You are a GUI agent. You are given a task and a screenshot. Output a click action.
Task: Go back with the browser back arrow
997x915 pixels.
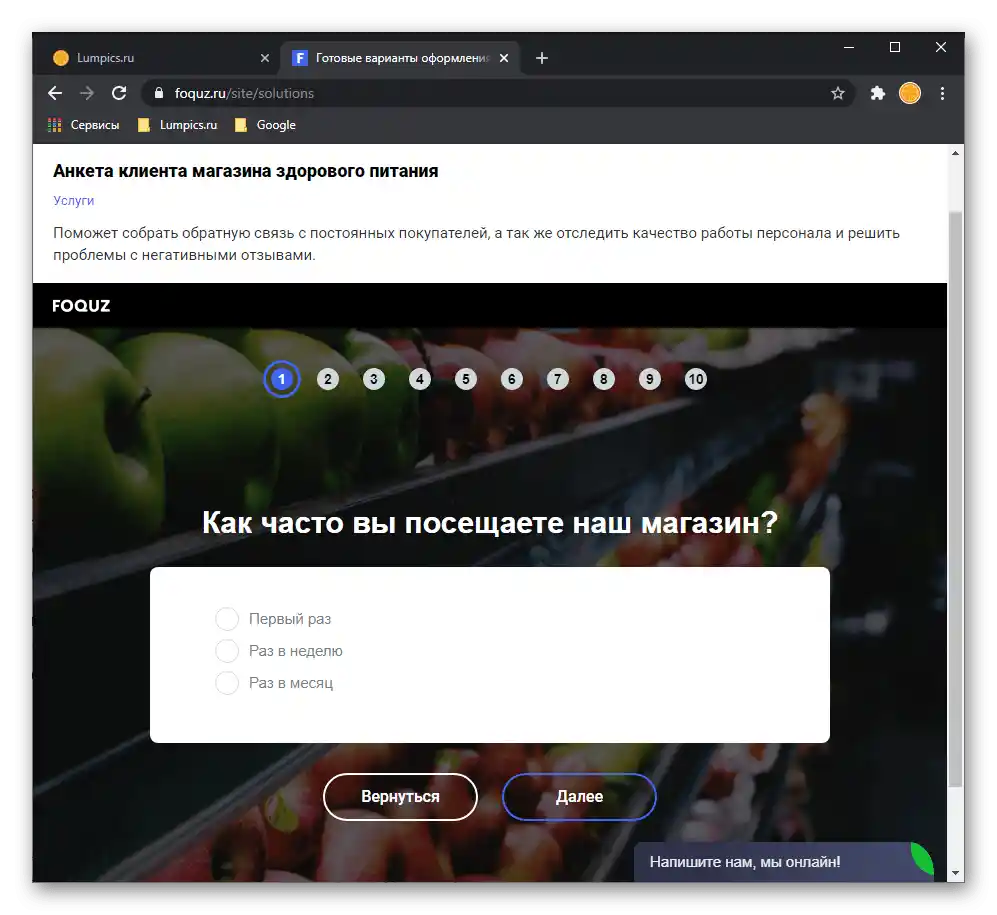pos(55,93)
